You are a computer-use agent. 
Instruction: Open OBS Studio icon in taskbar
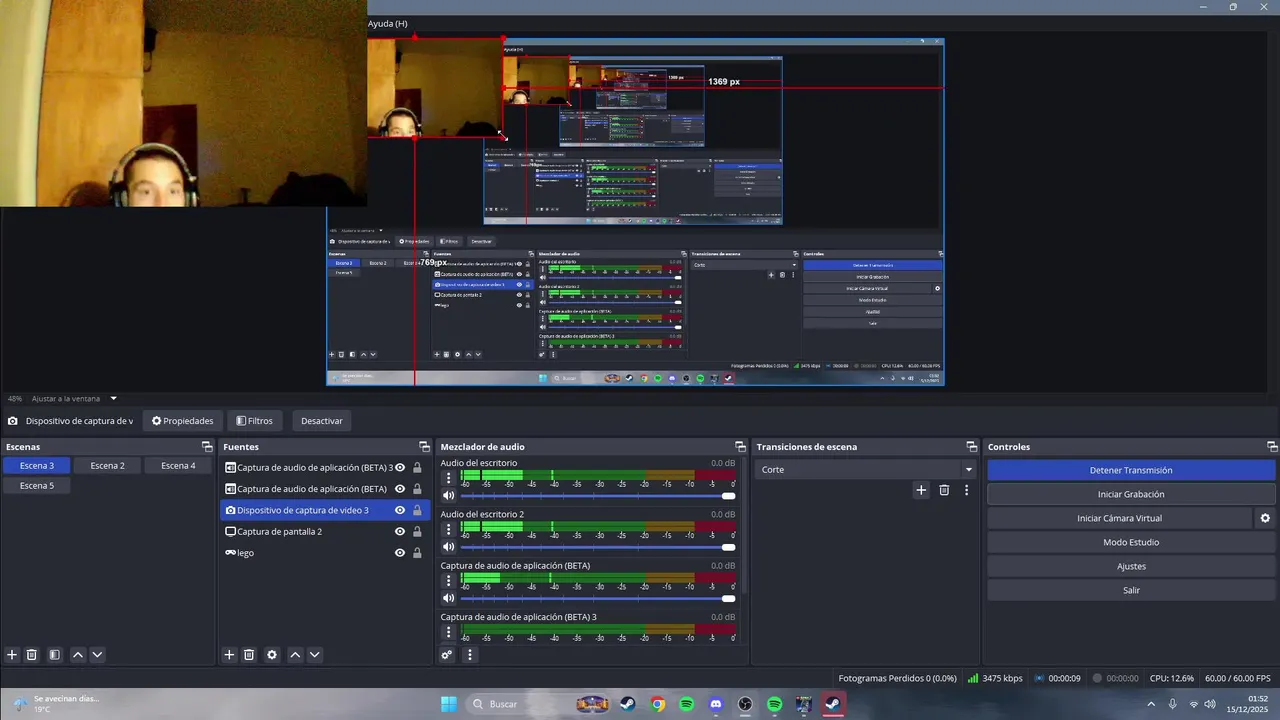click(x=745, y=704)
